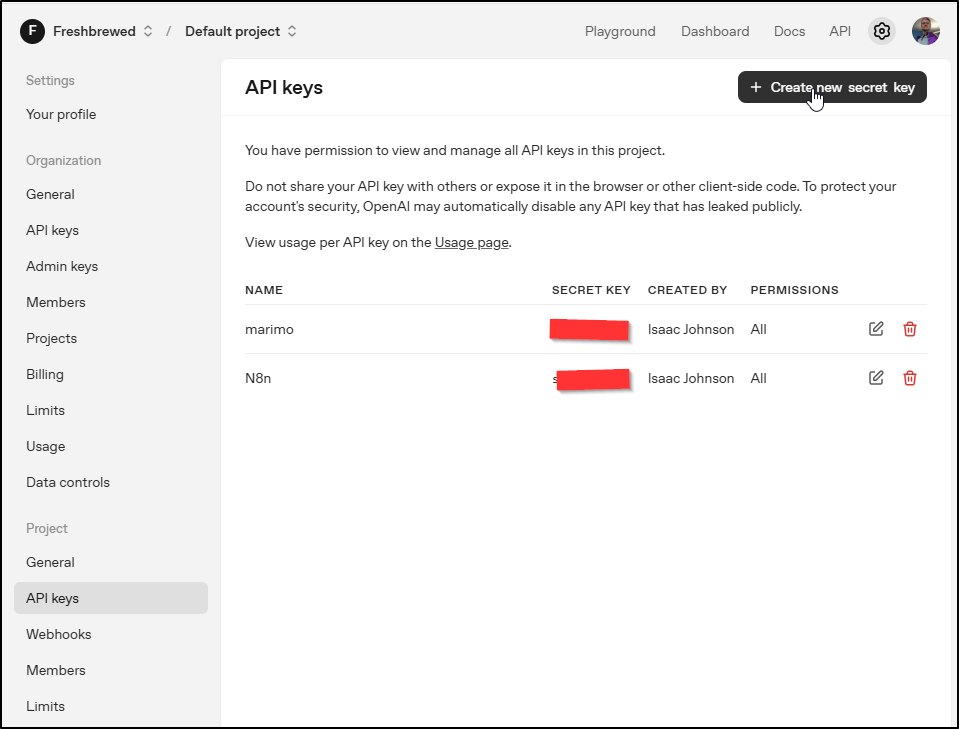Image resolution: width=959 pixels, height=729 pixels.
Task: Delete the N8n API key
Action: coord(909,378)
